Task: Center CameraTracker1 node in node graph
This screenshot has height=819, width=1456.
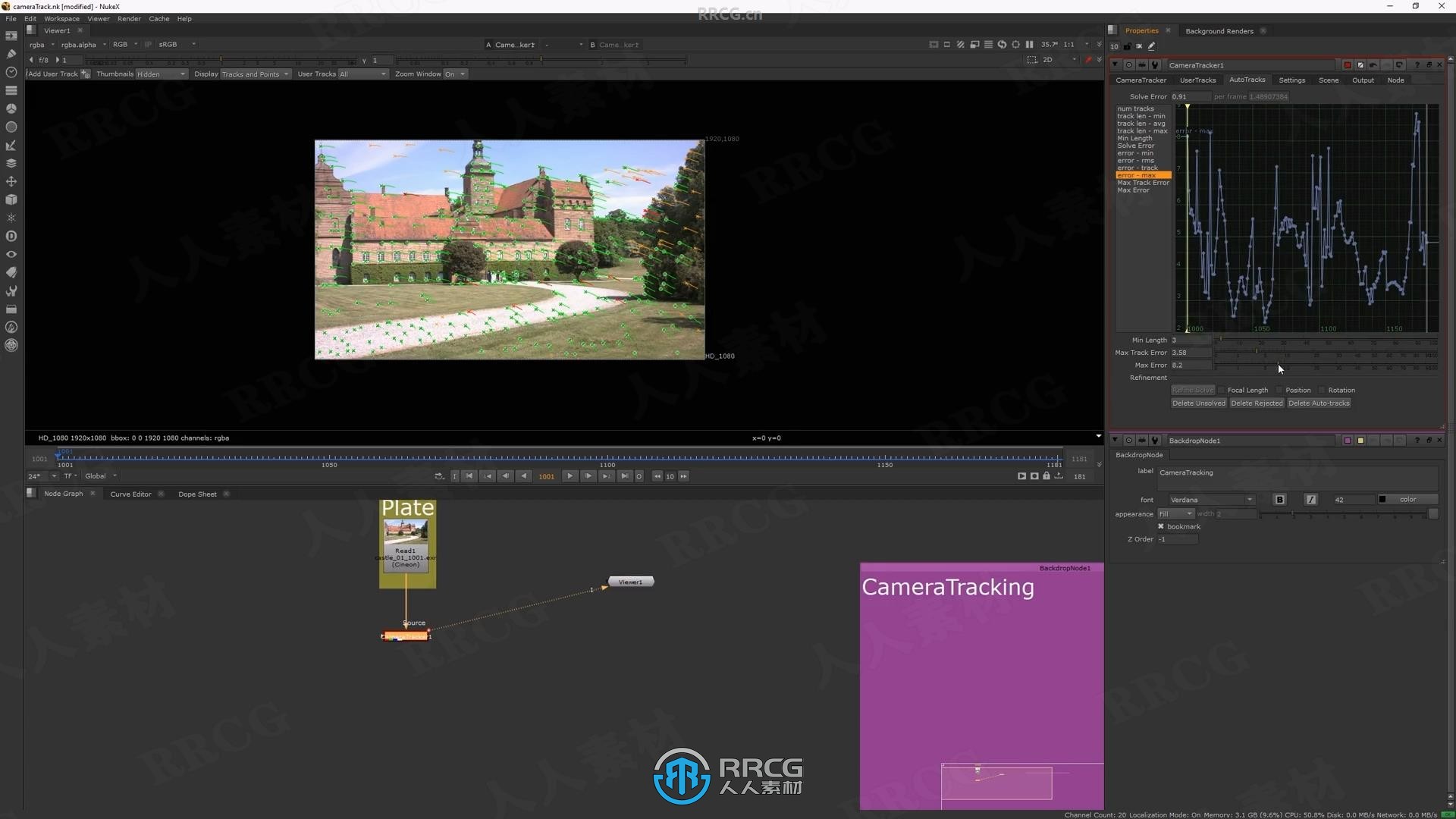Action: tap(1129, 65)
